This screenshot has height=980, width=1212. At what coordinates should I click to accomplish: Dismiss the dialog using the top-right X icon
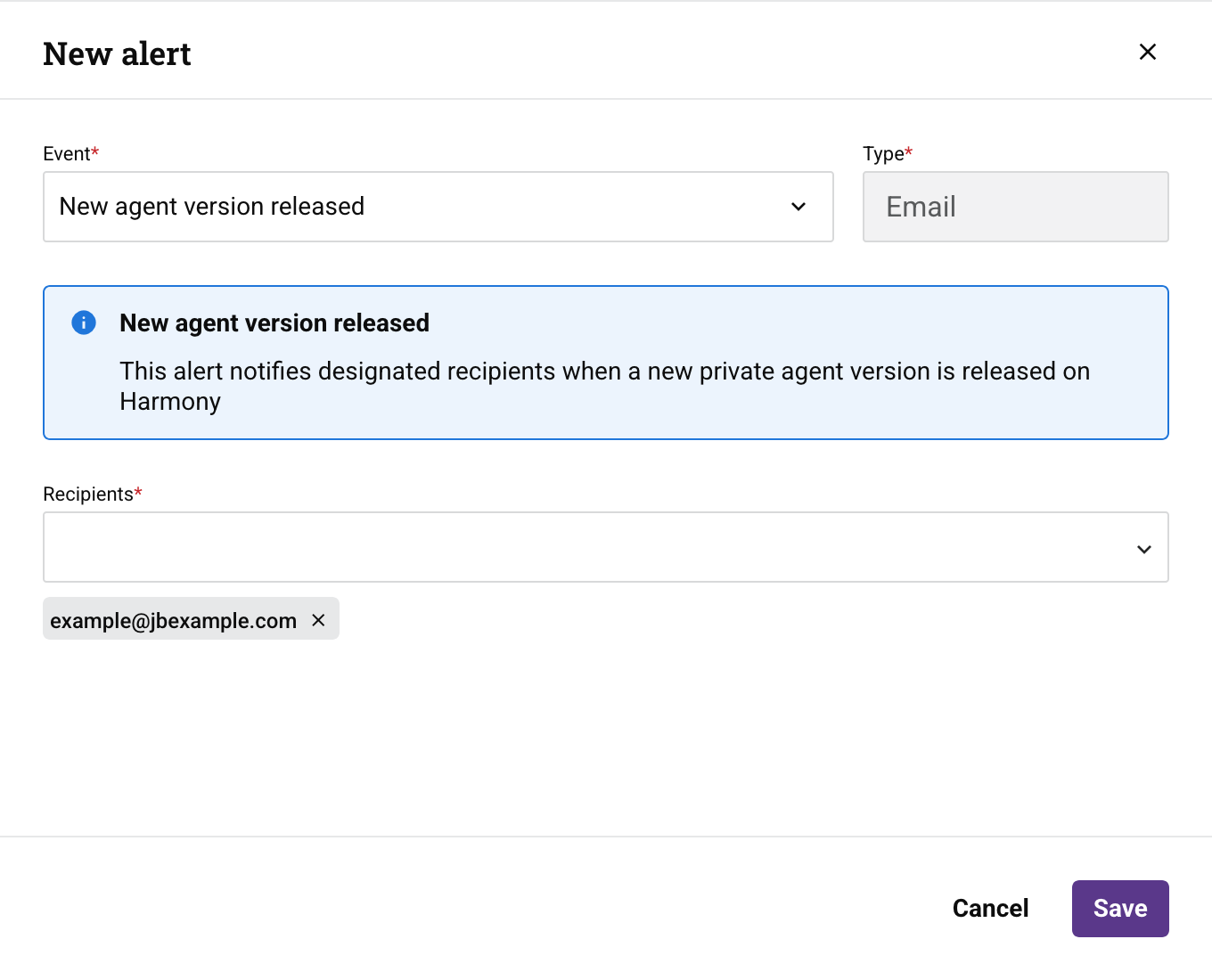(x=1147, y=52)
